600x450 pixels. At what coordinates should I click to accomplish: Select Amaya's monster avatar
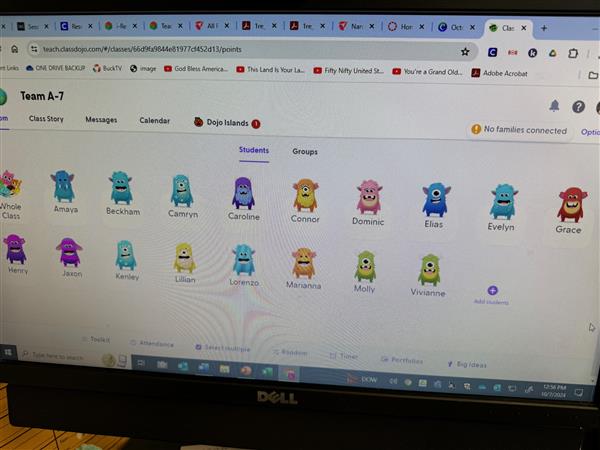coord(63,186)
